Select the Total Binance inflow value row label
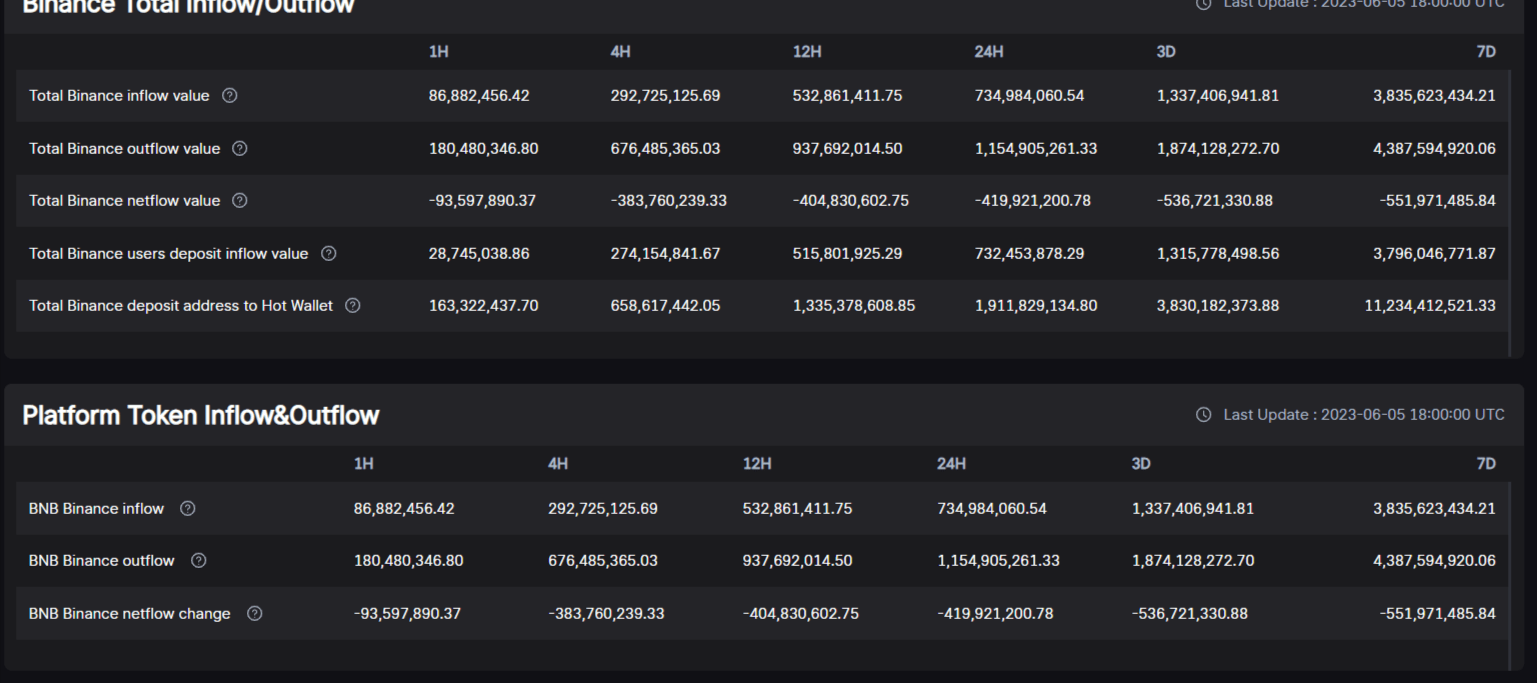 (x=119, y=96)
